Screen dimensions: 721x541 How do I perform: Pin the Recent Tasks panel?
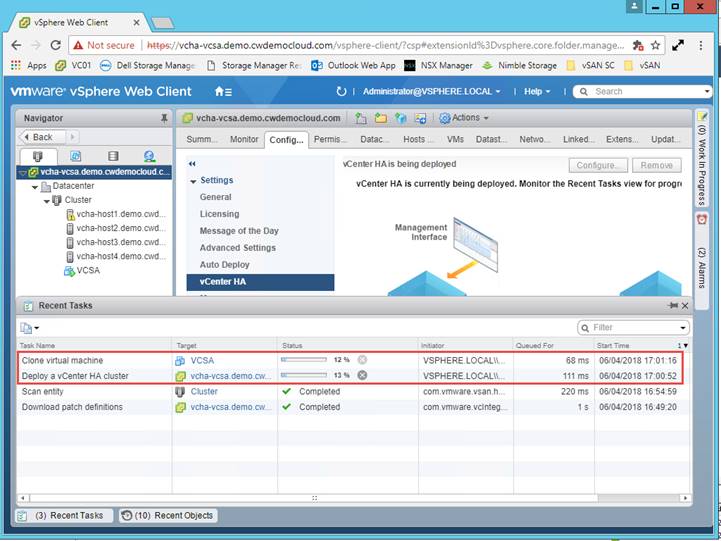673,306
